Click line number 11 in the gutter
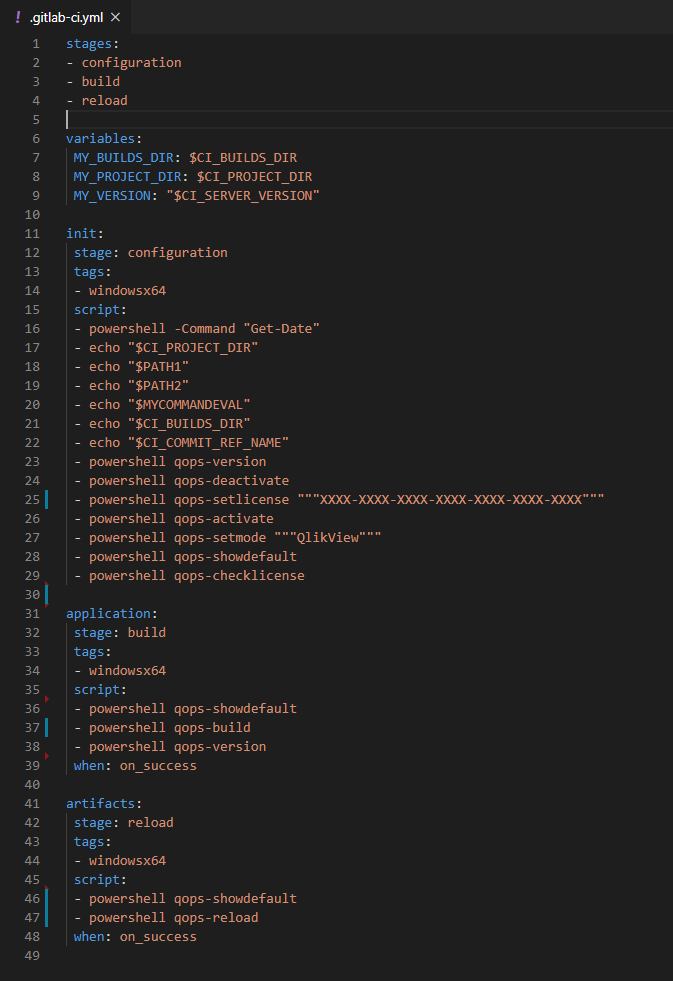 32,233
